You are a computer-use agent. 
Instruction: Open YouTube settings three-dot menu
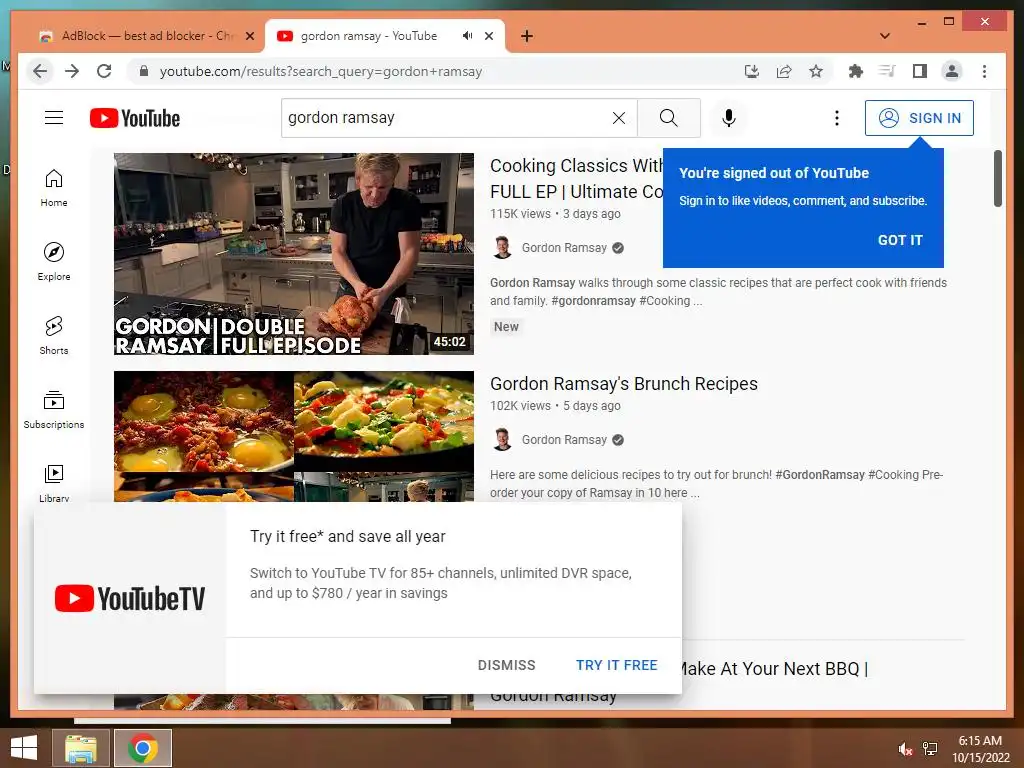point(837,118)
